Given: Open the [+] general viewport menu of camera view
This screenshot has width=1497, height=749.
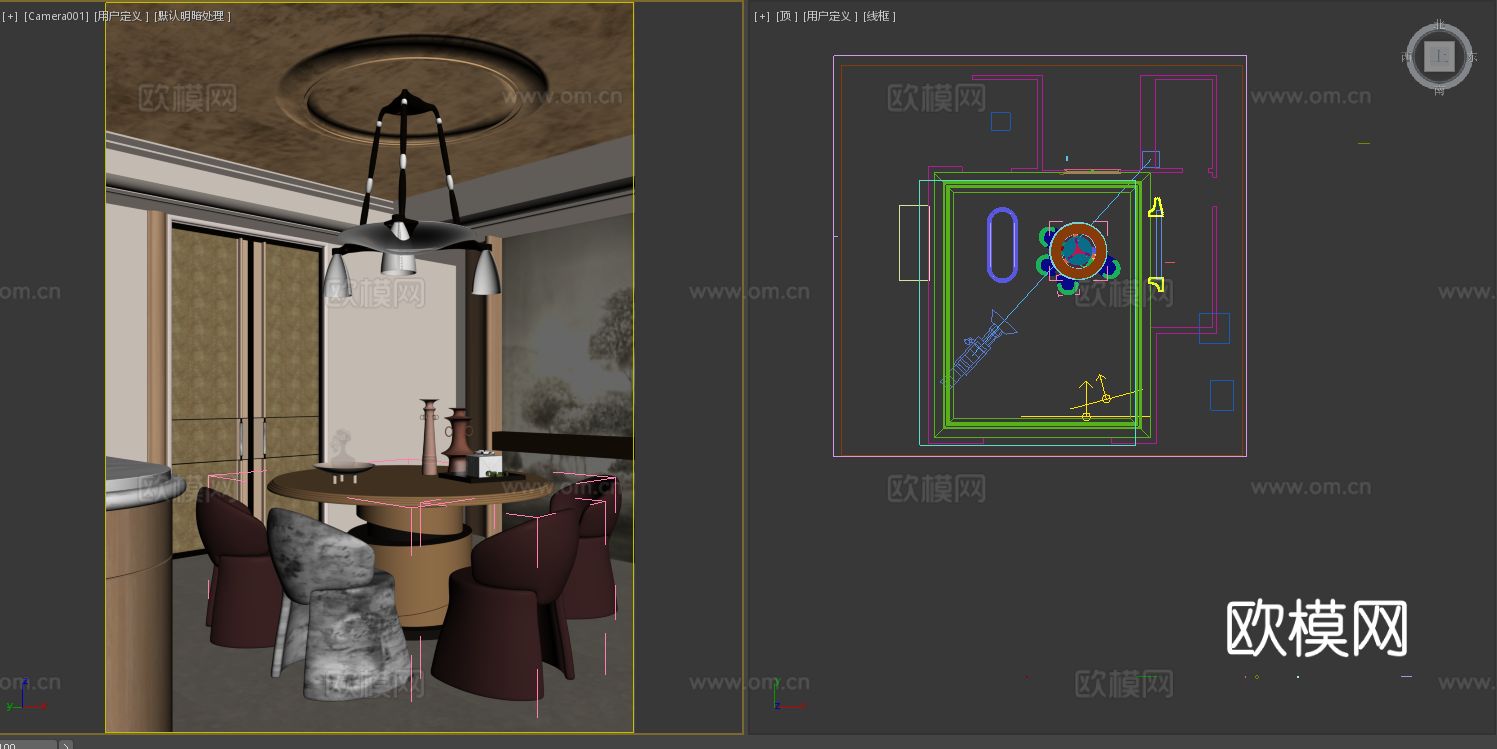Looking at the screenshot, I should (10, 16).
